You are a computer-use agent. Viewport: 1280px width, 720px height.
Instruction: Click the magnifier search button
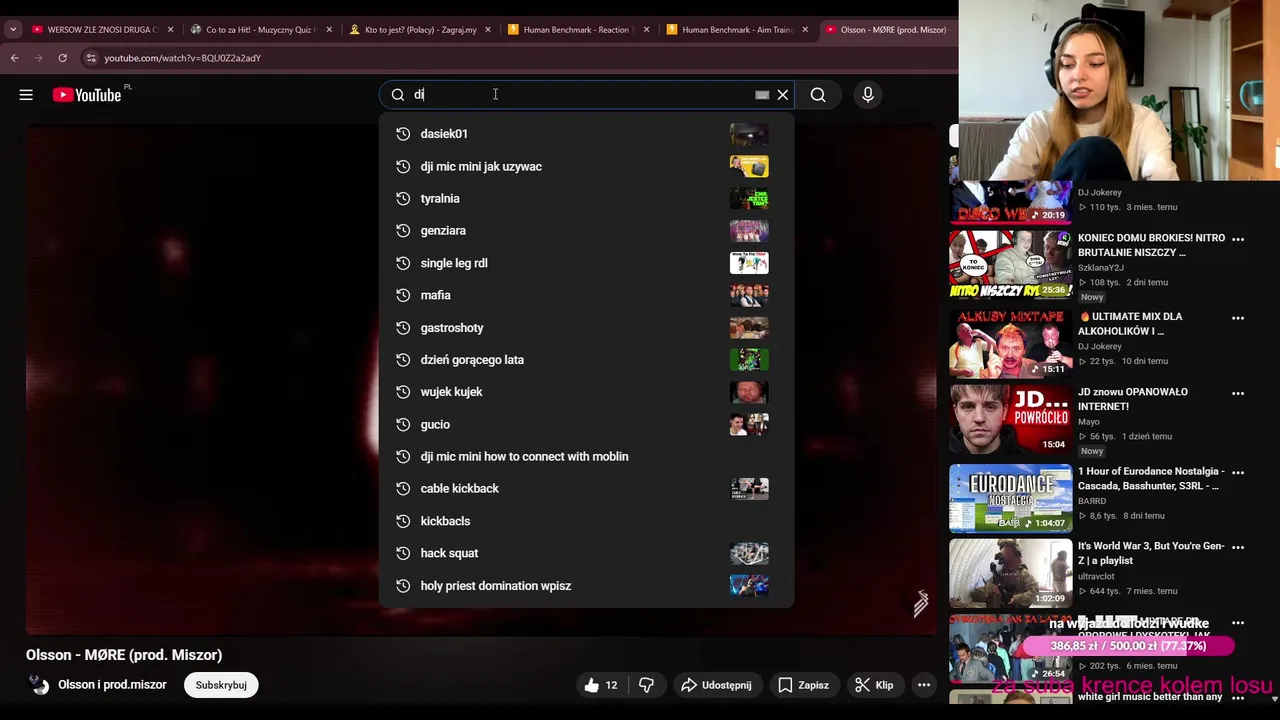[818, 95]
